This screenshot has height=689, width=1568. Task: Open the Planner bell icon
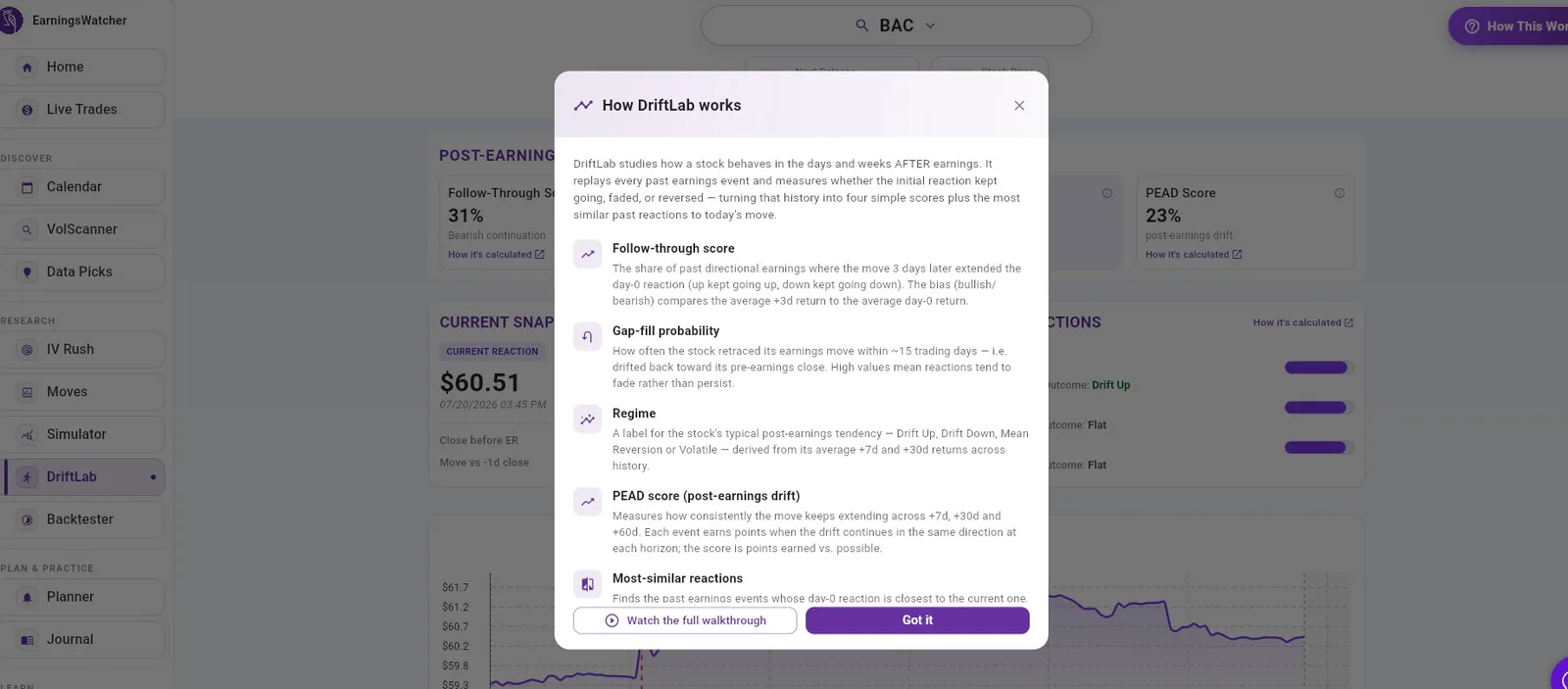coord(27,598)
